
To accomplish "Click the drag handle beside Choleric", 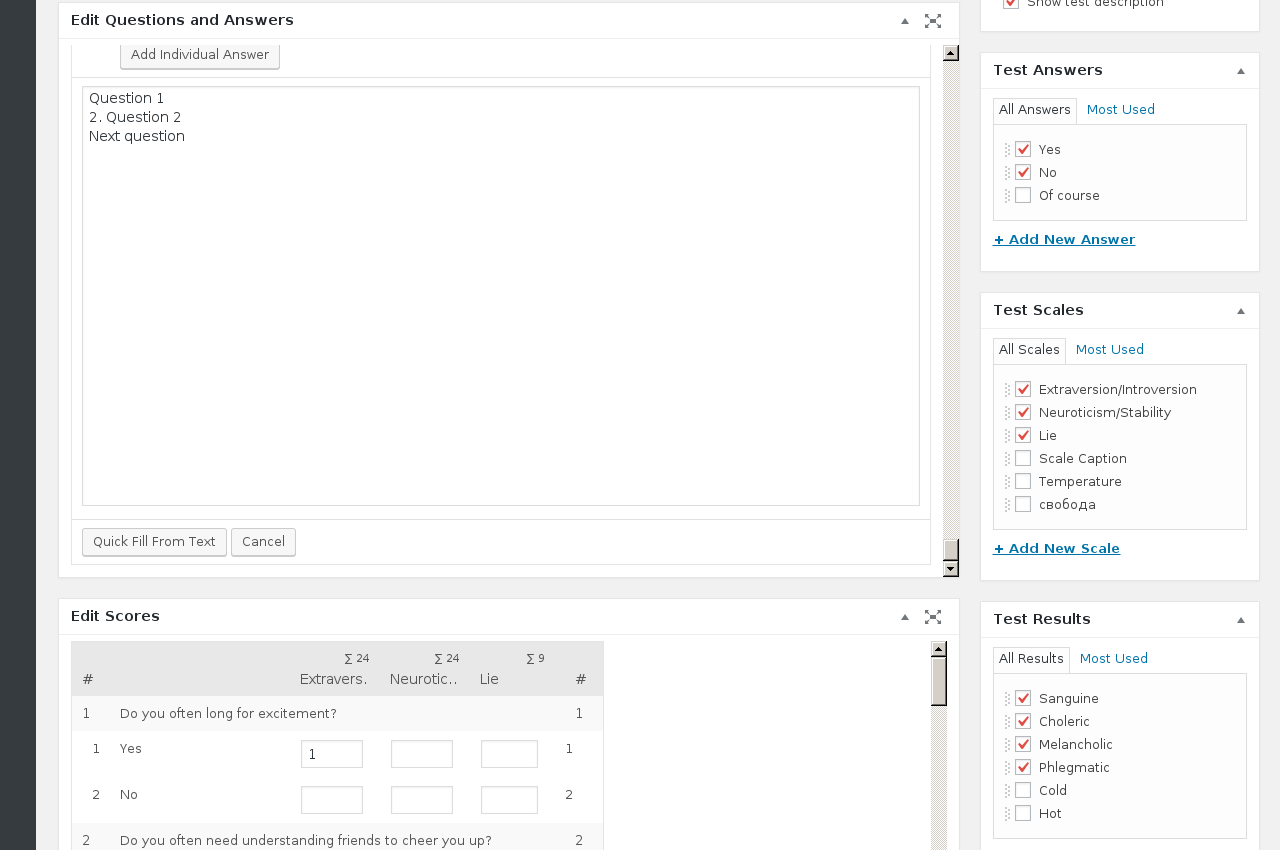I will click(x=1007, y=722).
